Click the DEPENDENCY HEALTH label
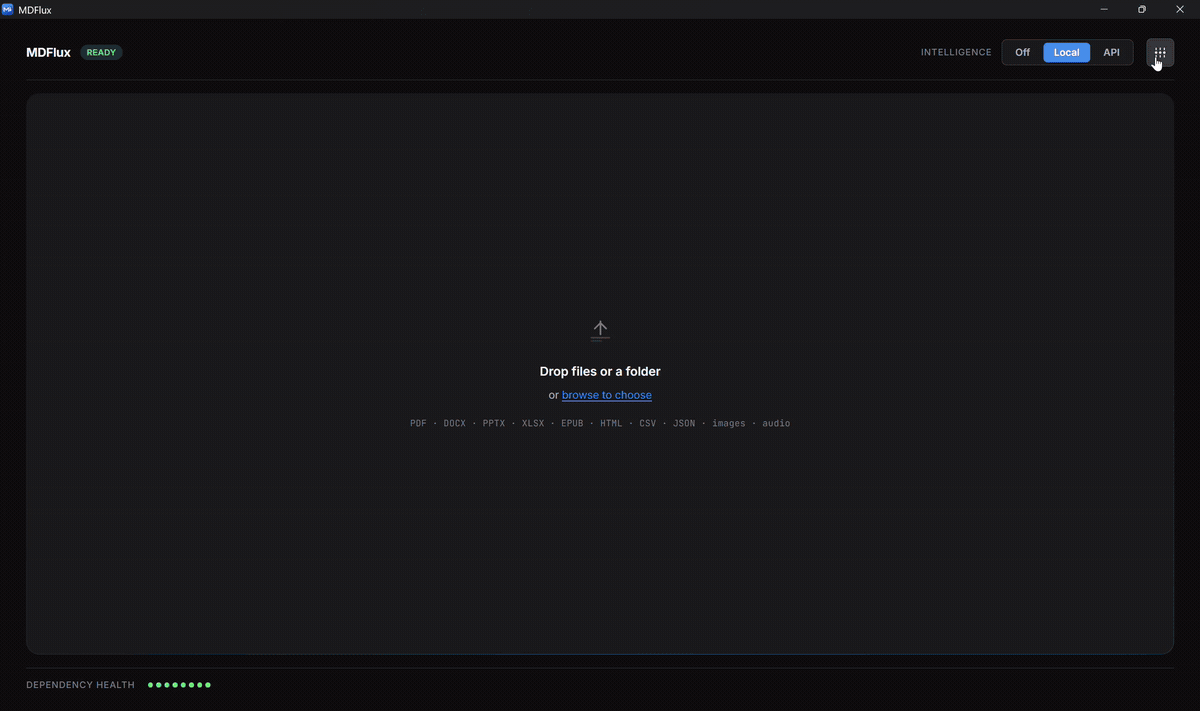 (x=80, y=685)
